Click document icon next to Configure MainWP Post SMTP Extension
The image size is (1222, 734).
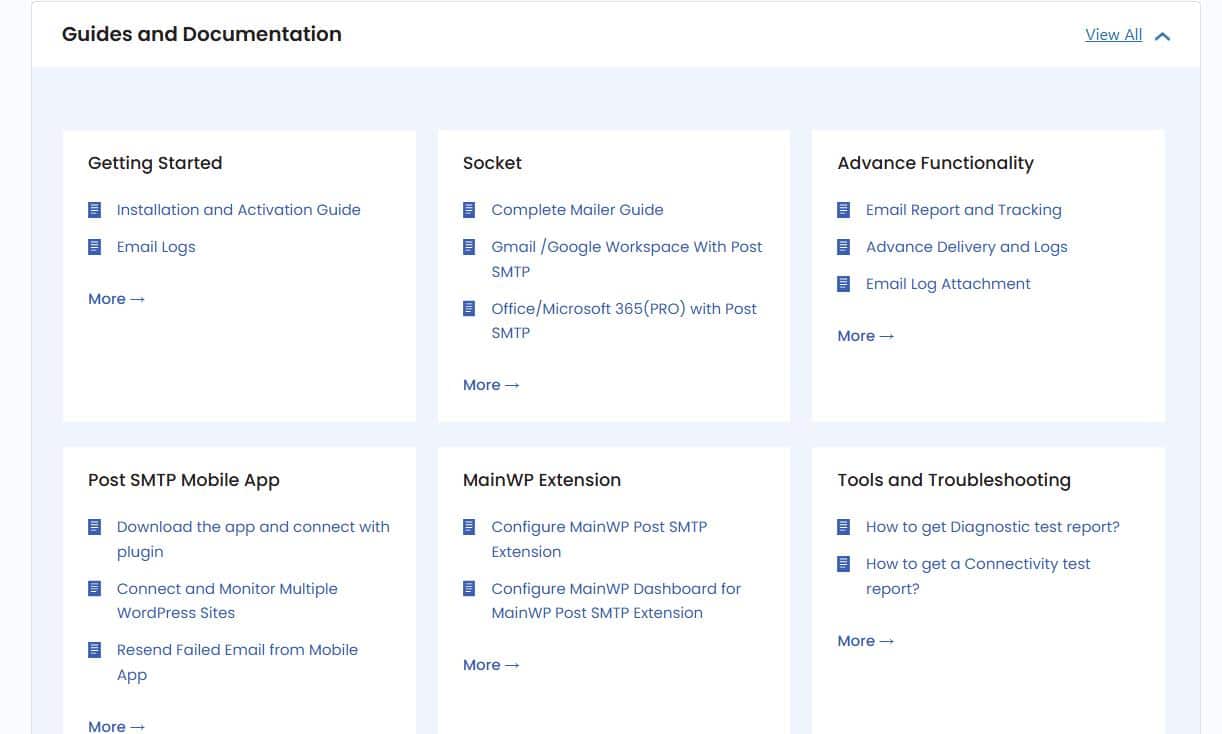tap(469, 527)
